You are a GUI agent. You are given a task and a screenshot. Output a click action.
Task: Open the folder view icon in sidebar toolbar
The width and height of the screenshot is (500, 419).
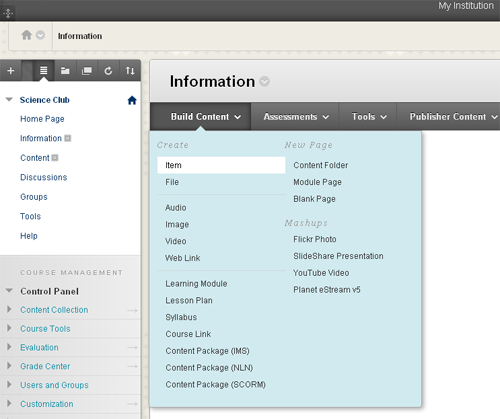pos(65,71)
